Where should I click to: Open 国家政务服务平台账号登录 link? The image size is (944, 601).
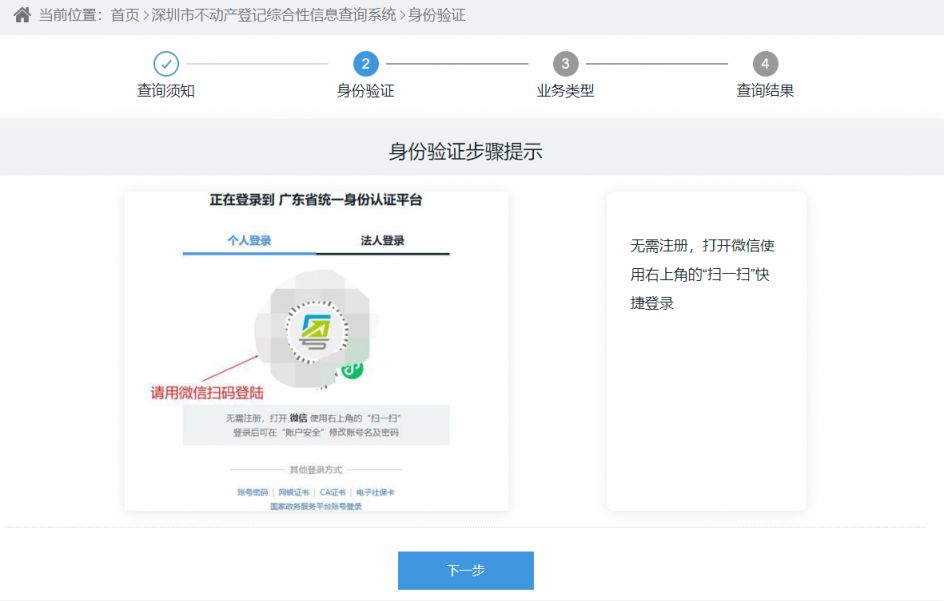(316, 506)
